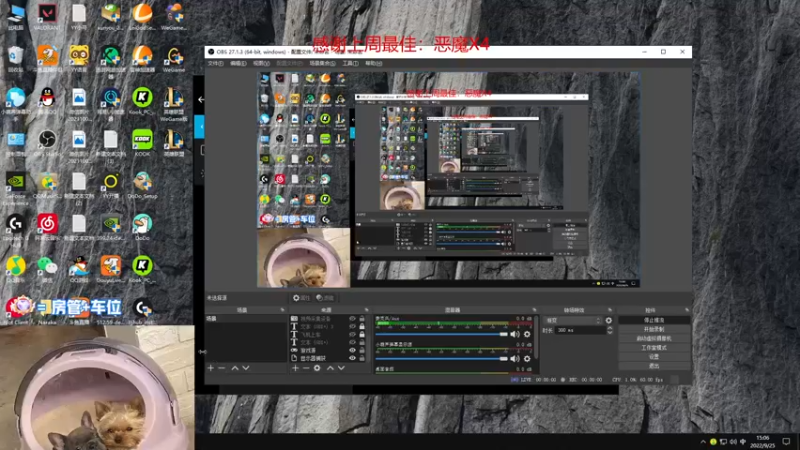Click the 滤镜 filters button above sources
The height and width of the screenshot is (450, 800).
324,298
